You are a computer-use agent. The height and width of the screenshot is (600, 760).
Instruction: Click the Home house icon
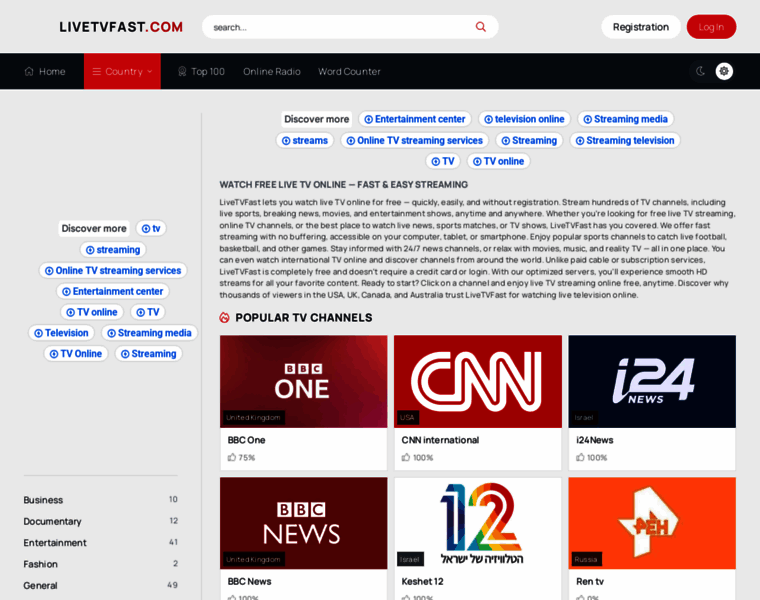[x=30, y=72]
